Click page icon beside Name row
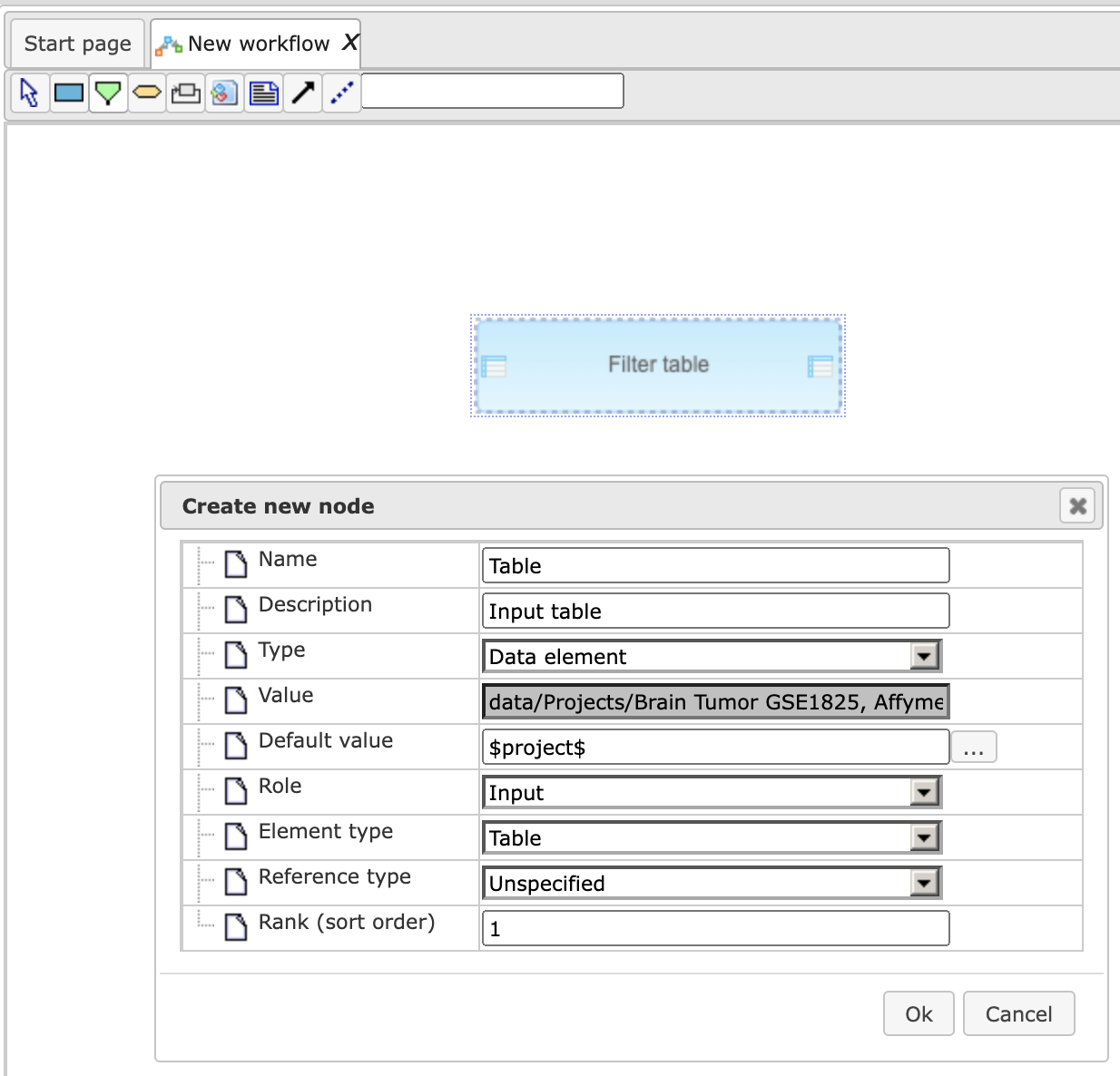This screenshot has height=1076, width=1120. point(236,564)
